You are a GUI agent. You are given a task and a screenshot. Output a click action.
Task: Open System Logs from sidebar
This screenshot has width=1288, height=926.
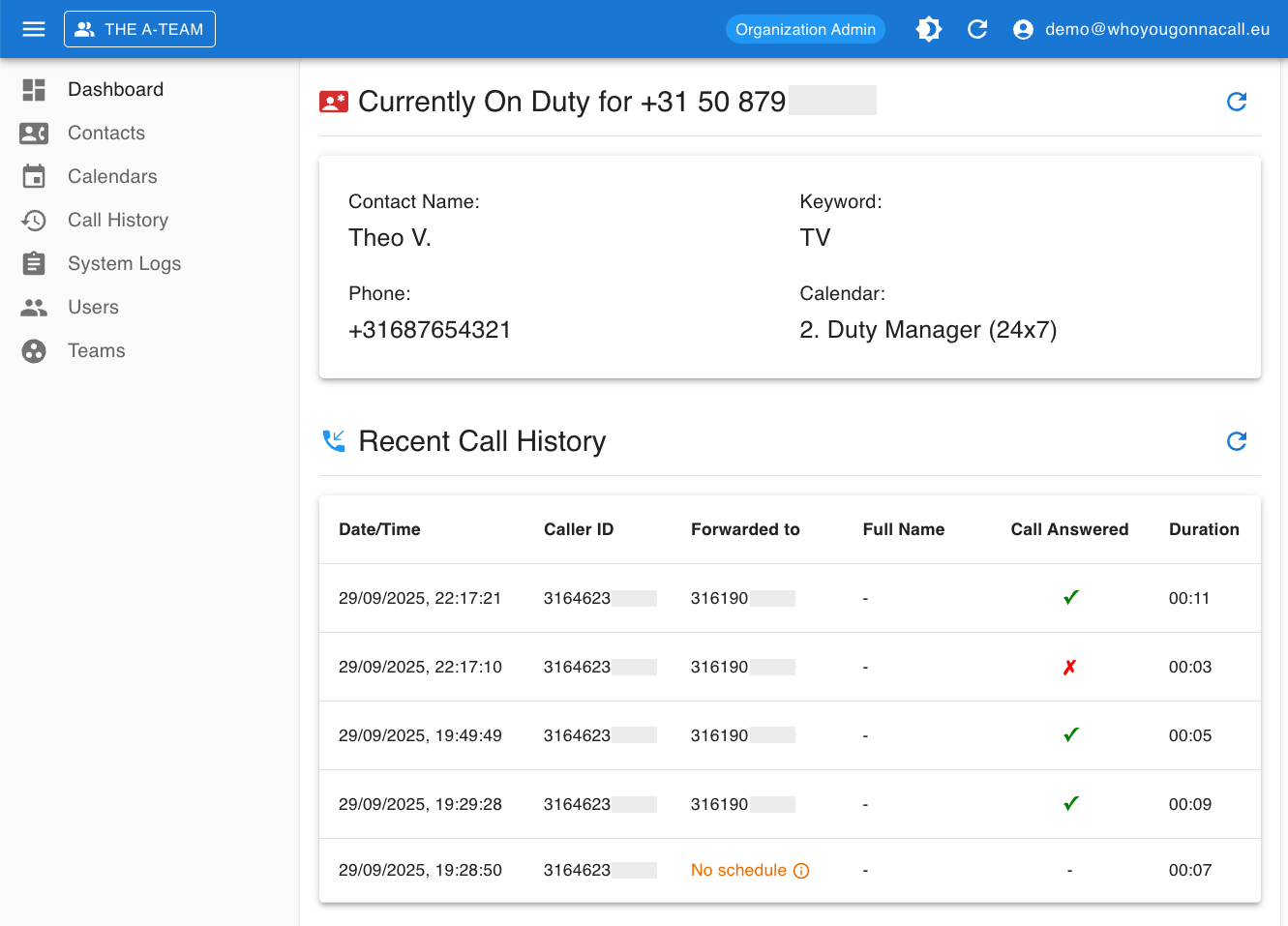pos(124,263)
